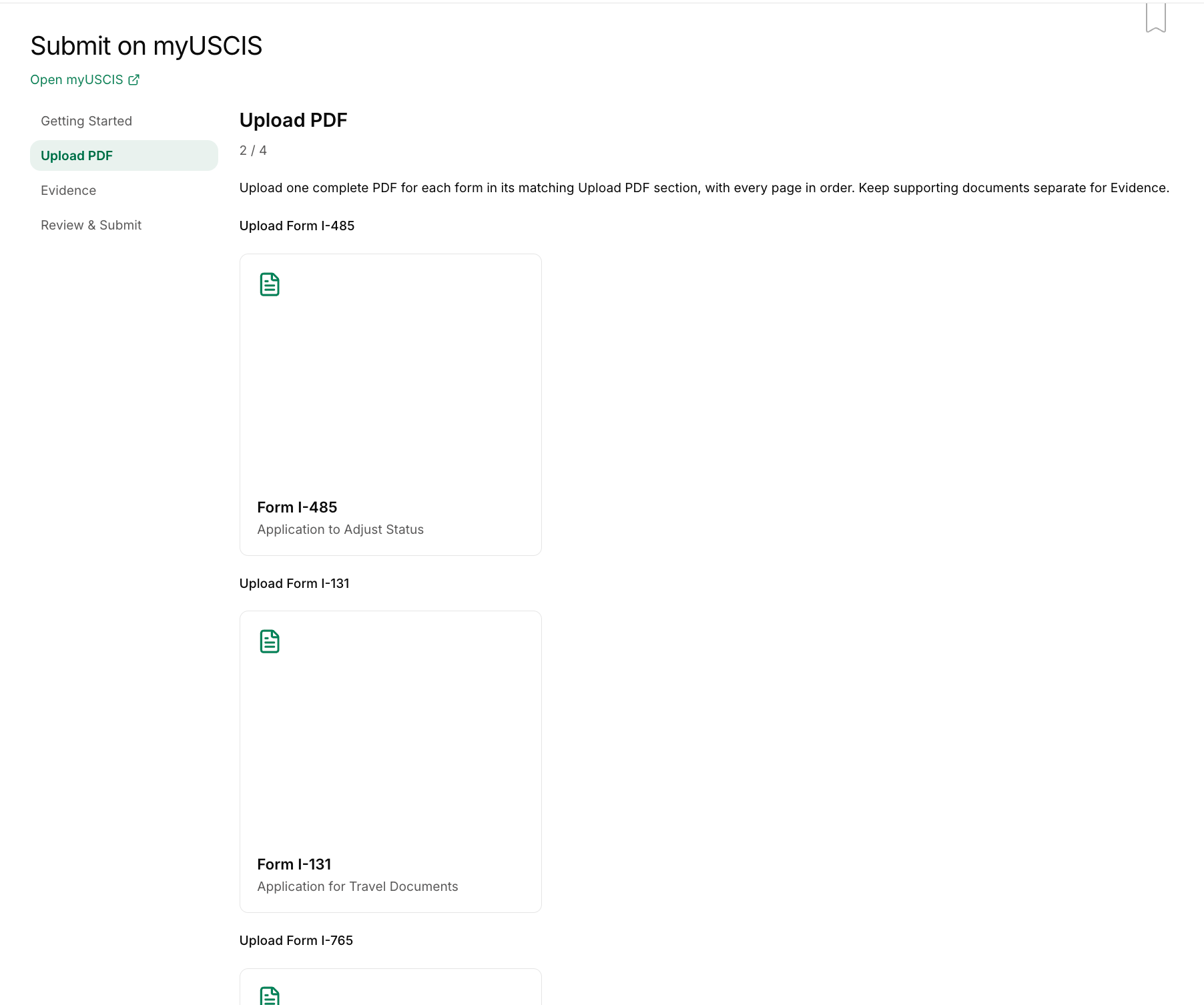Open the myUSCIS link
This screenshot has width=1204, height=1005.
85,79
